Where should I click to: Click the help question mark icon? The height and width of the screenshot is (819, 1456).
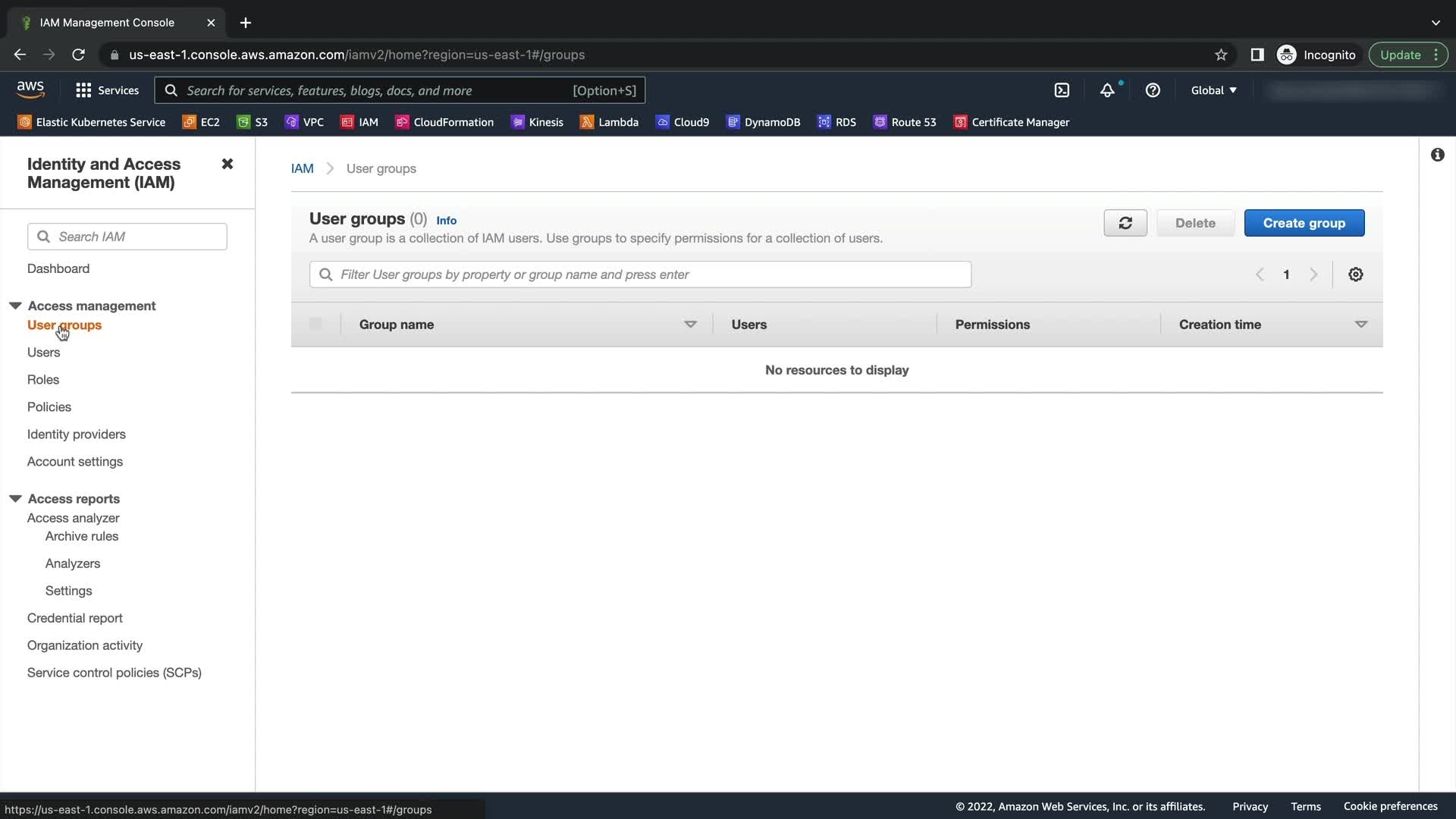(x=1153, y=90)
